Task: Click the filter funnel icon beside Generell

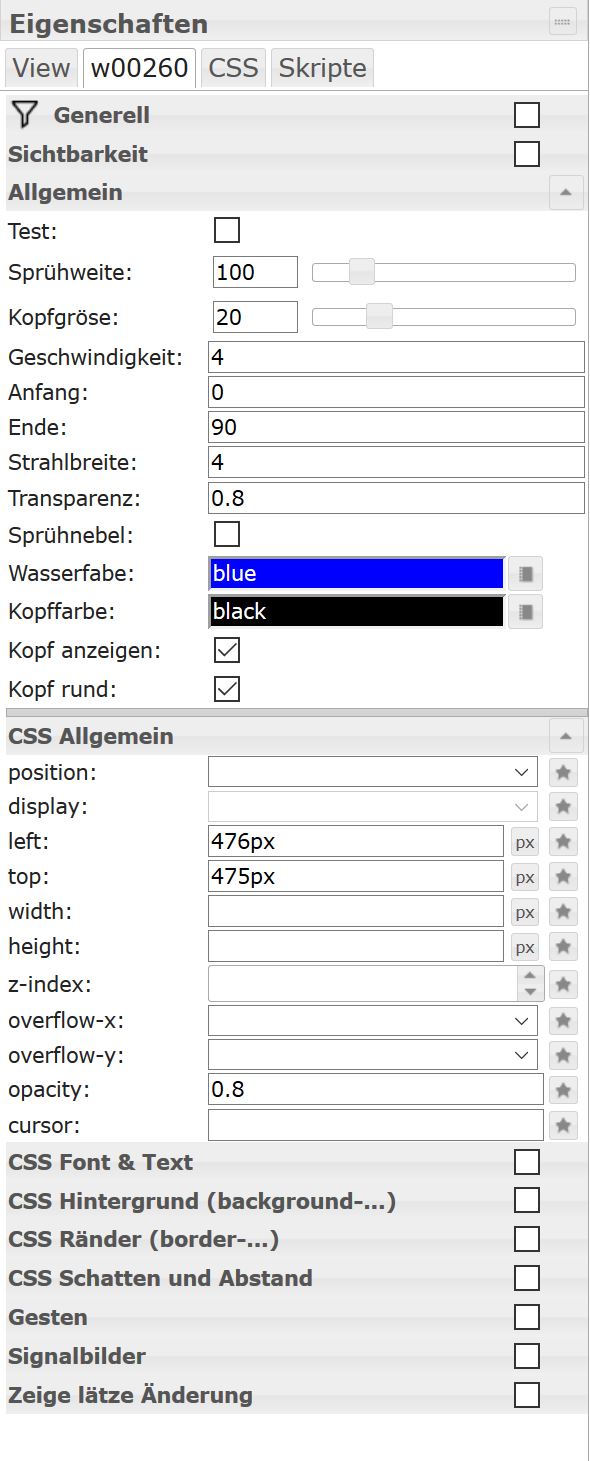Action: [x=25, y=115]
